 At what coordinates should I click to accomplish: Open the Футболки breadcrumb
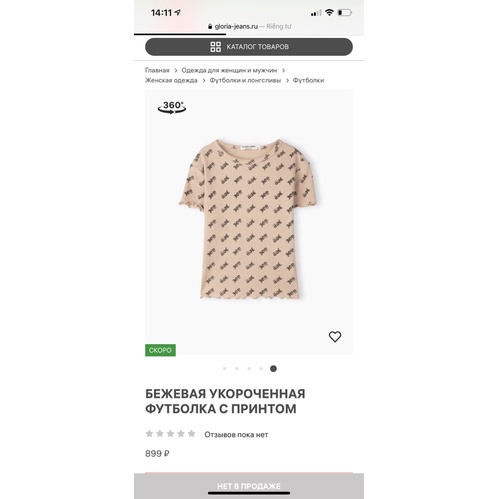click(x=308, y=80)
